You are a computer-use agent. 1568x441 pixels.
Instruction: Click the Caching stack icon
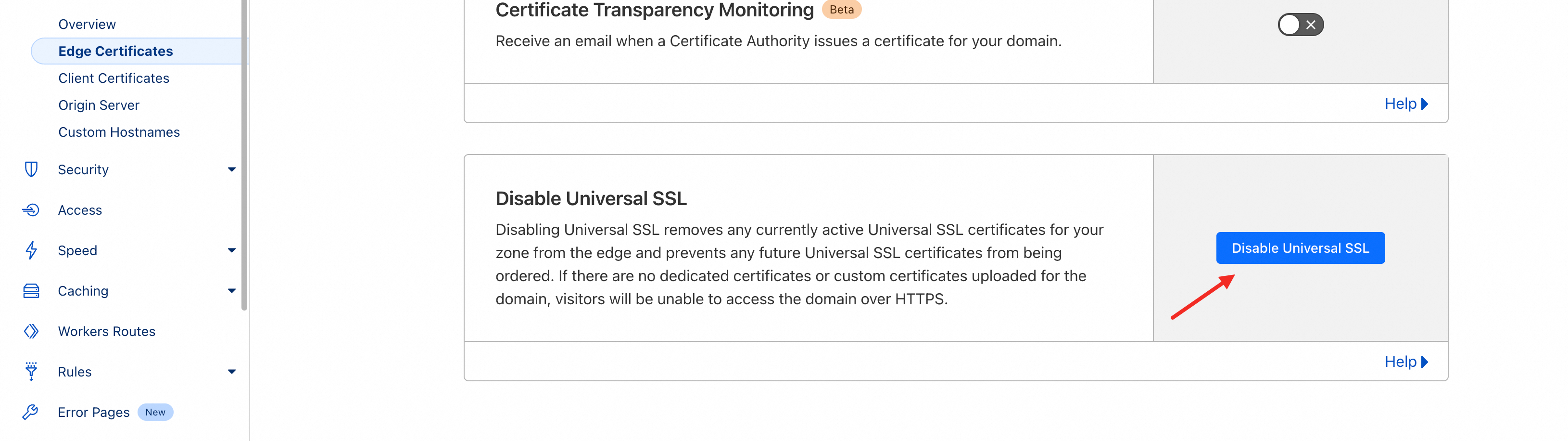coord(31,290)
